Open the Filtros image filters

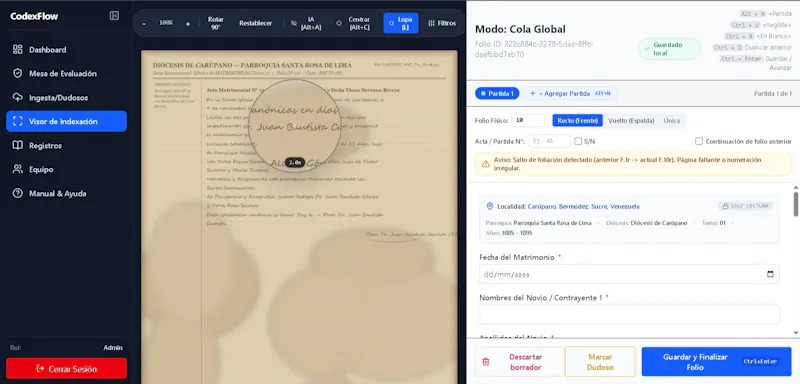(x=442, y=23)
